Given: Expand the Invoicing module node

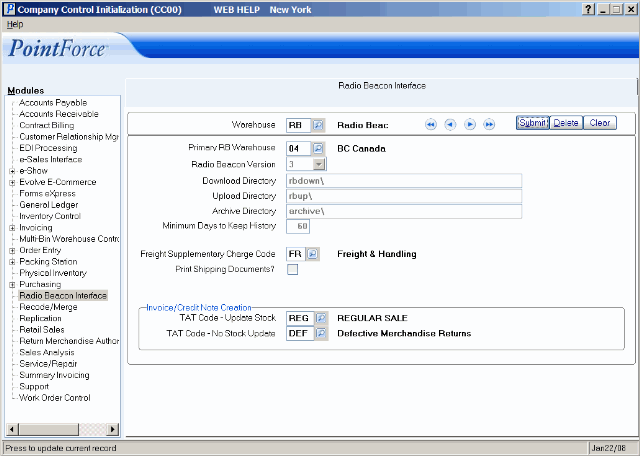Looking at the screenshot, I should (x=12, y=228).
